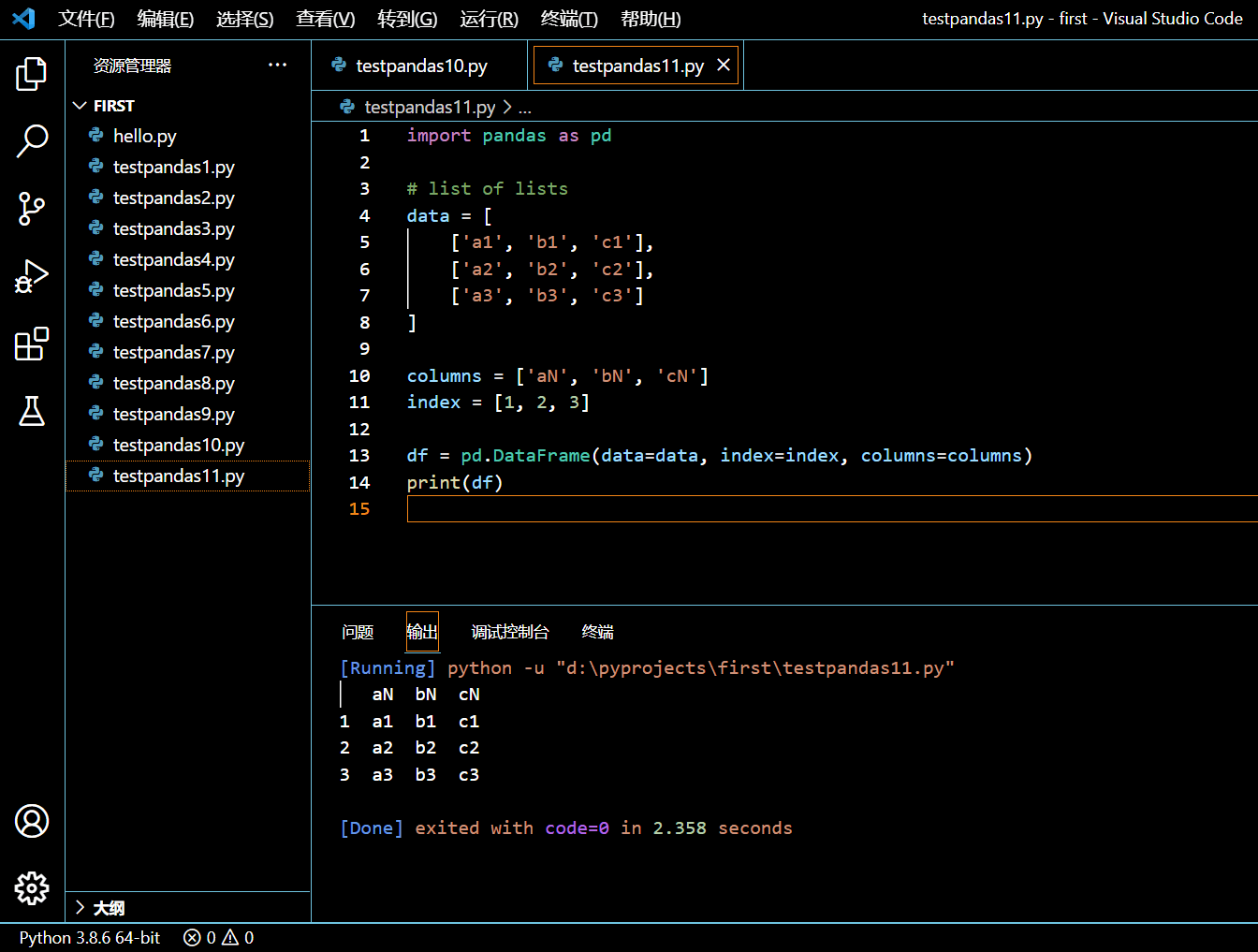
Task: Open the 编辑(E) menu
Action: (x=165, y=19)
